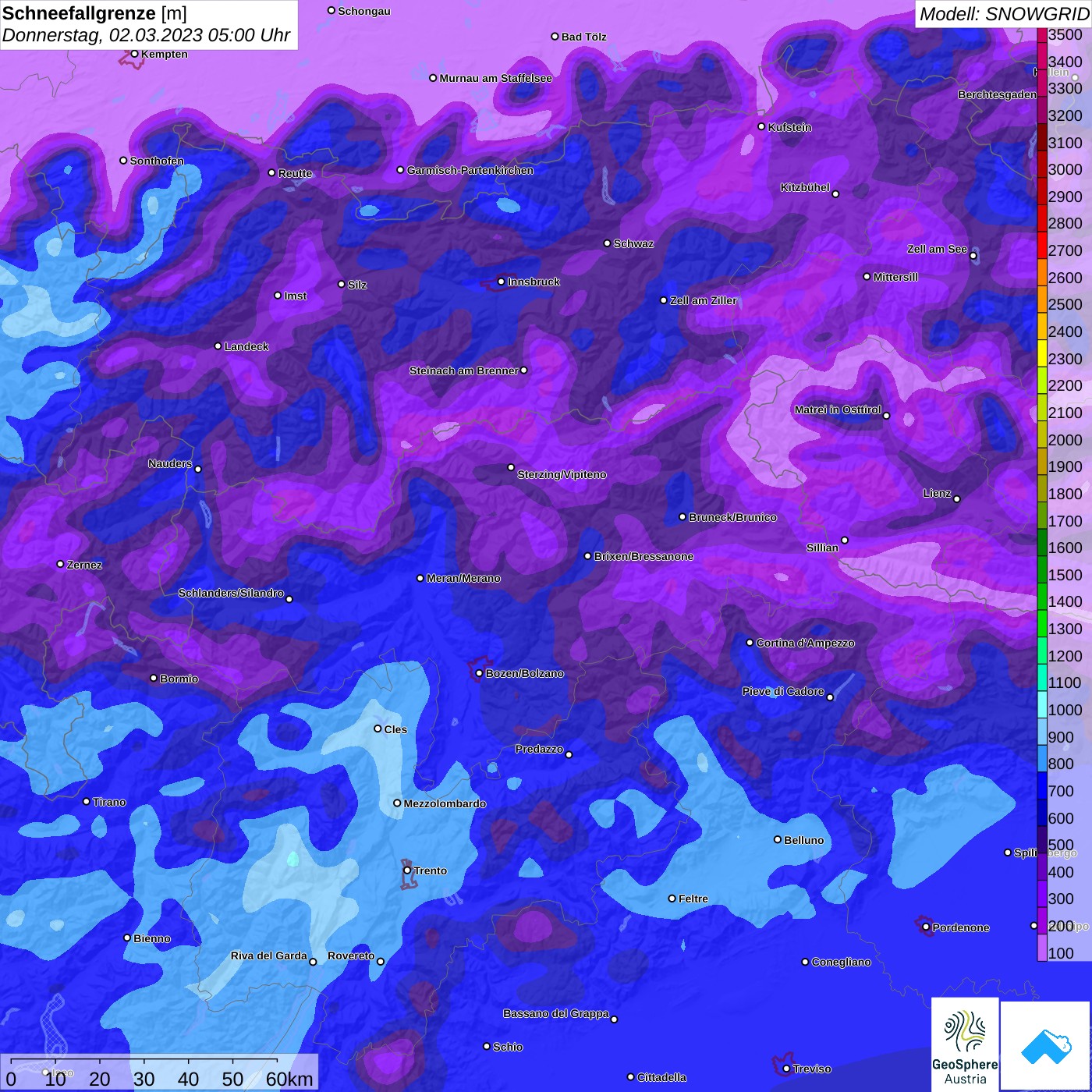Click the Imst label
This screenshot has width=1092, height=1092.
tap(296, 296)
